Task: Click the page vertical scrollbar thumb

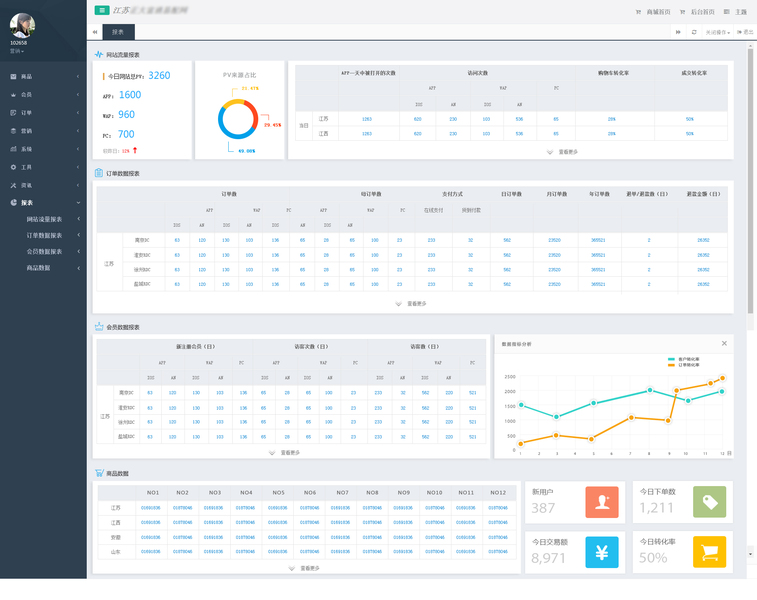Action: 750,181
